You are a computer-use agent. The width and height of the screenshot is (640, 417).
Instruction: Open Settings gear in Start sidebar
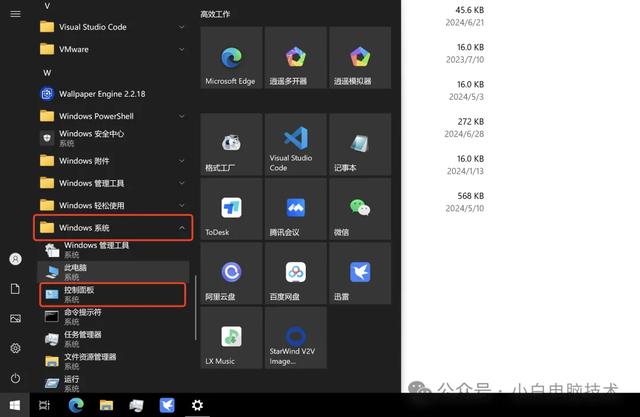pyautogui.click(x=15, y=348)
